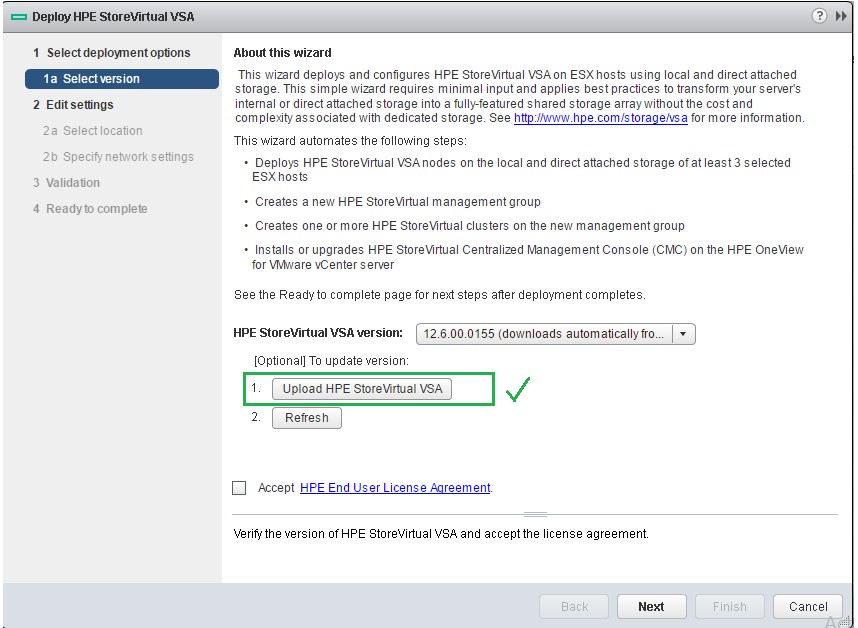The width and height of the screenshot is (858, 628).
Task: Select the 3 Validation step
Action: 70,183
